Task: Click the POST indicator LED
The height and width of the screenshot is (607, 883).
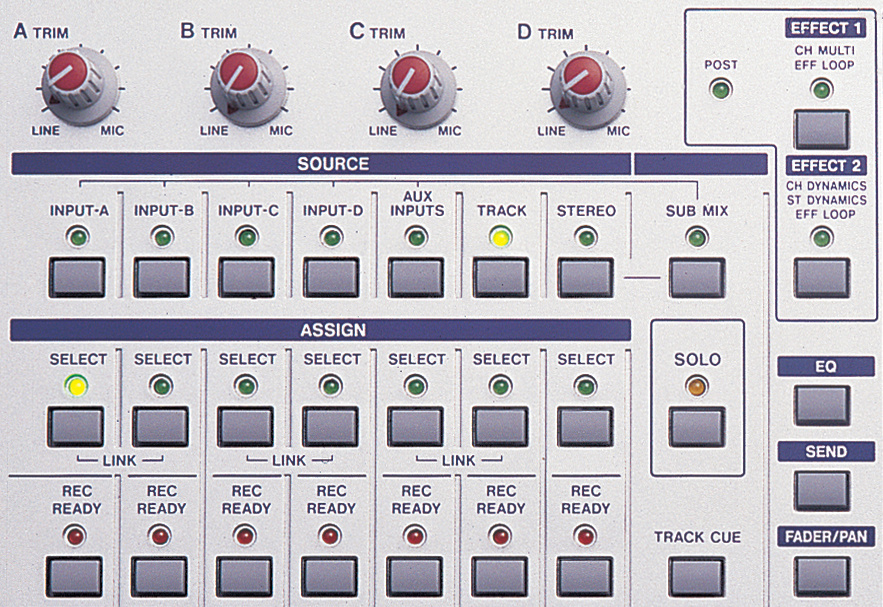Action: pos(720,92)
